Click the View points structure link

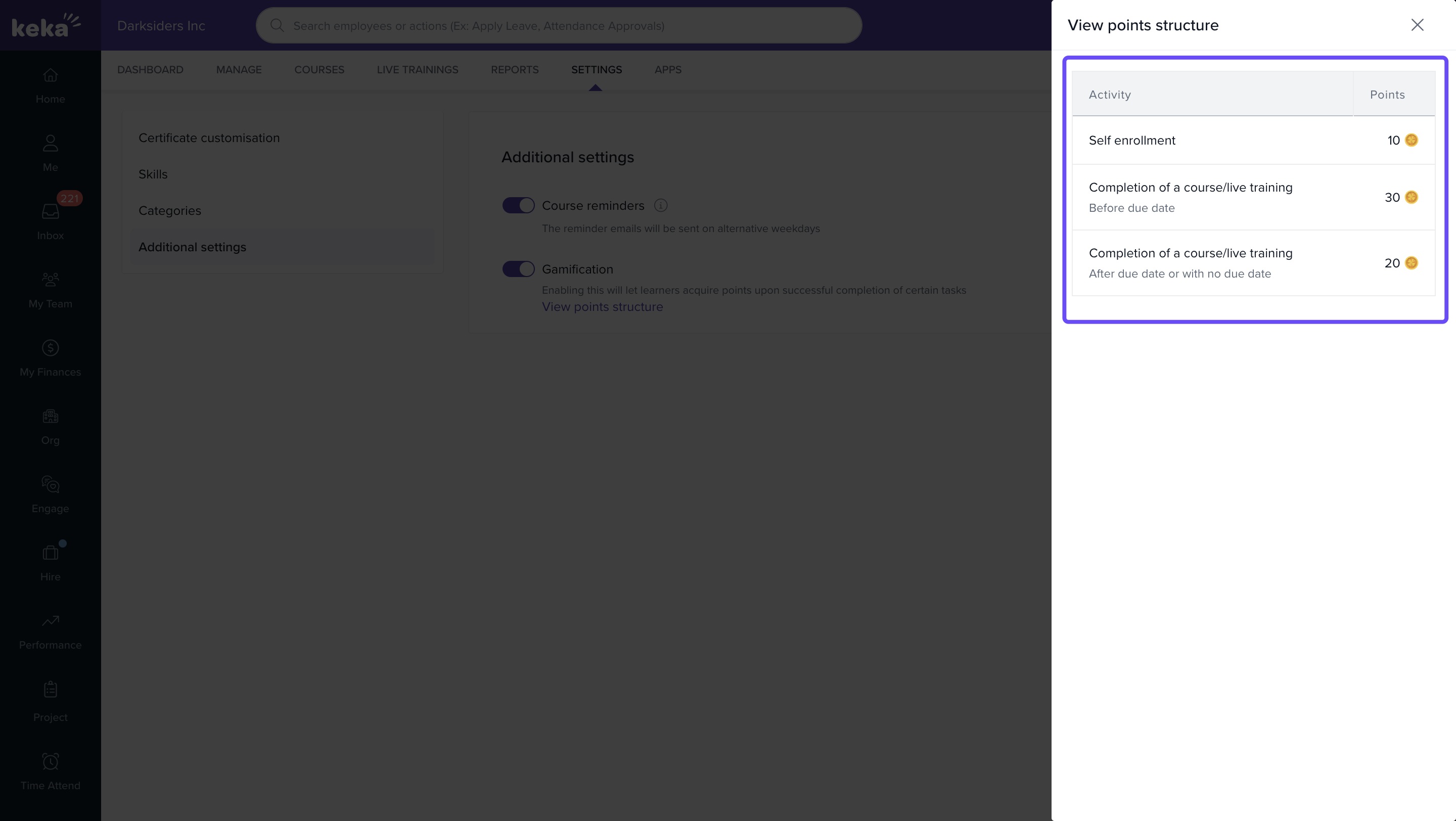[x=602, y=307]
